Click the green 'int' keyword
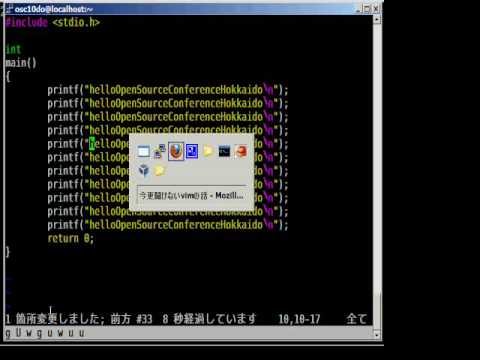The image size is (480, 360). [13, 49]
